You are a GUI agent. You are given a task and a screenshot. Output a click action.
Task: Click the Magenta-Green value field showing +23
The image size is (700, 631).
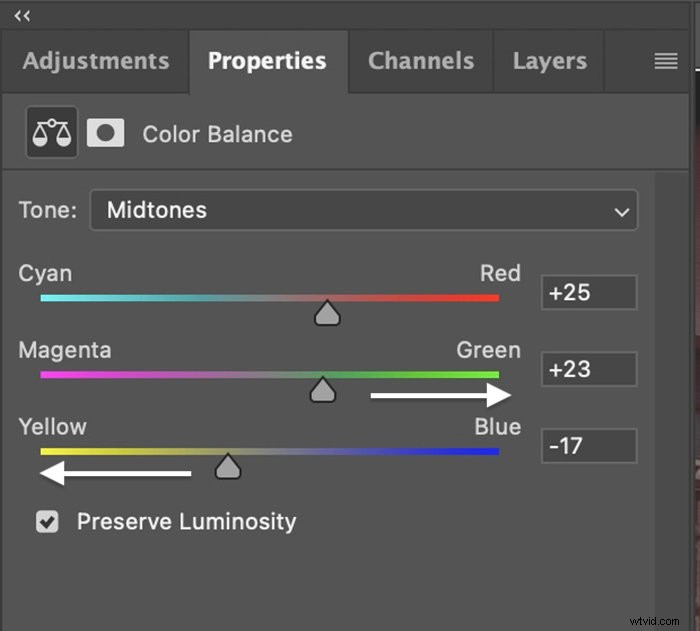tap(589, 369)
